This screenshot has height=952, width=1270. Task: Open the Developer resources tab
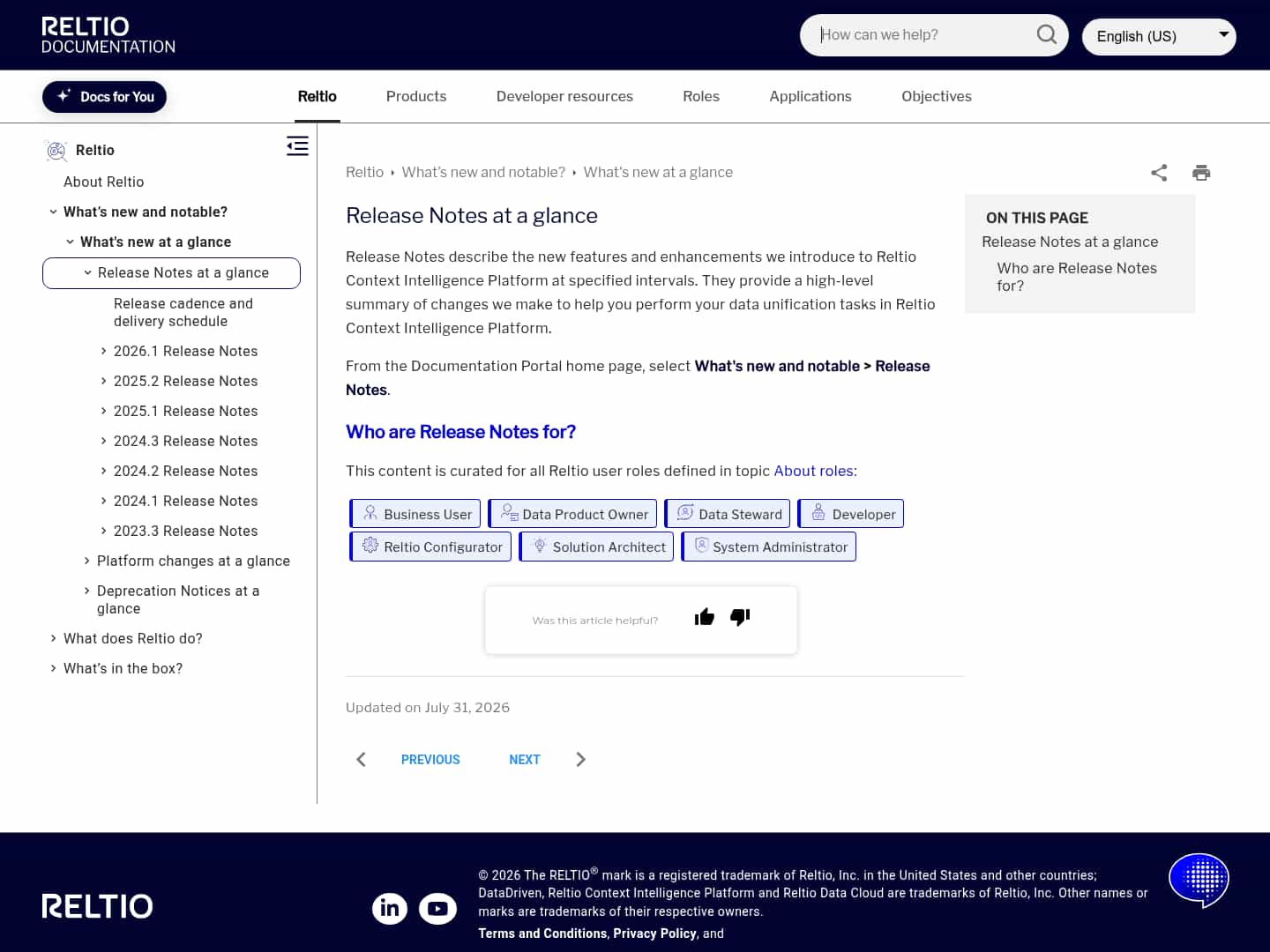(564, 96)
